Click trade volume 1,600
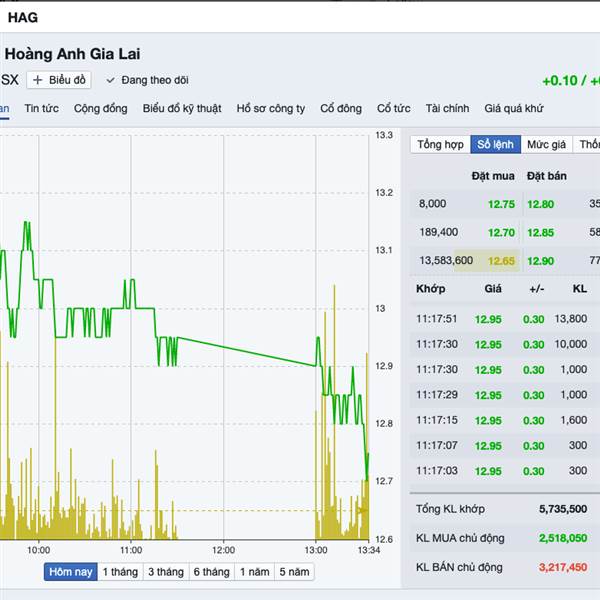Screen dimensions: 600x600 pos(574,420)
